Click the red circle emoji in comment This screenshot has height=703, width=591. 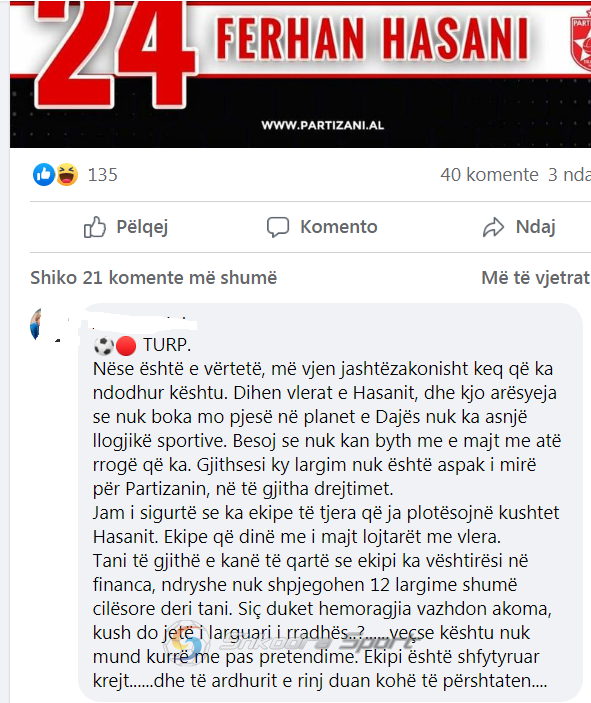tap(126, 346)
